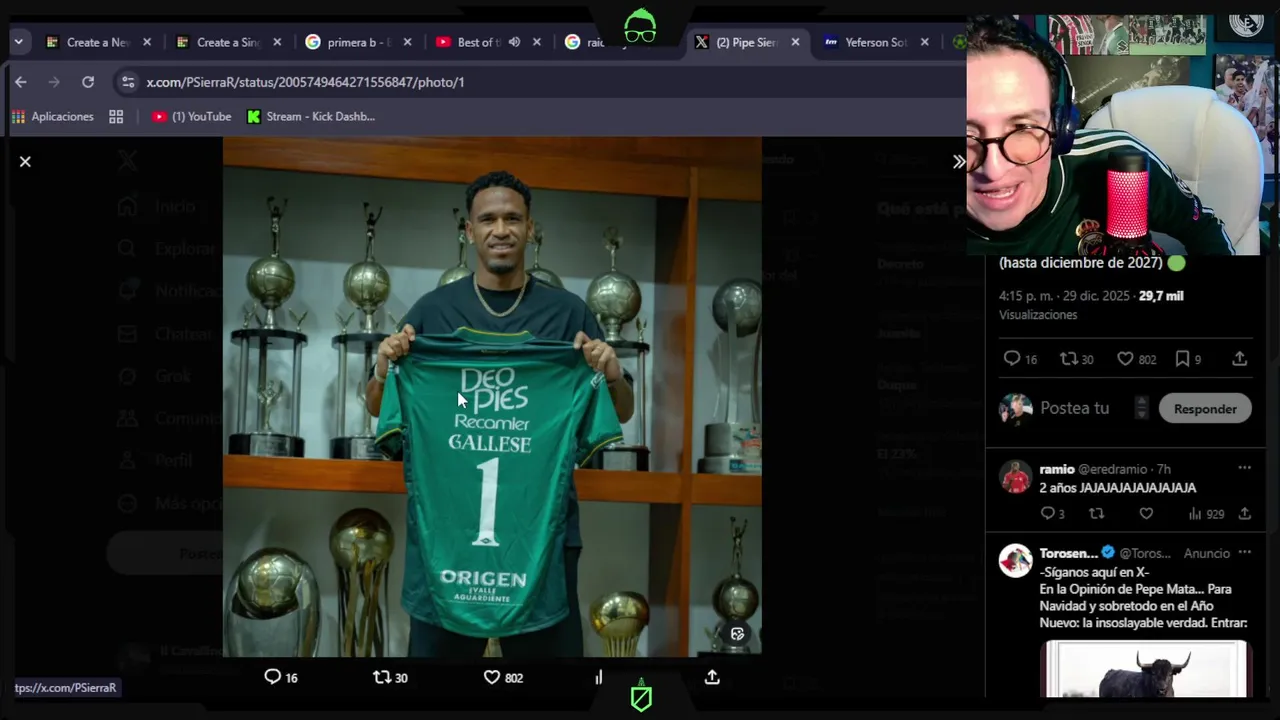Open the 'Torosen...' account name
Image resolution: width=1280 pixels, height=720 pixels.
(x=1068, y=553)
